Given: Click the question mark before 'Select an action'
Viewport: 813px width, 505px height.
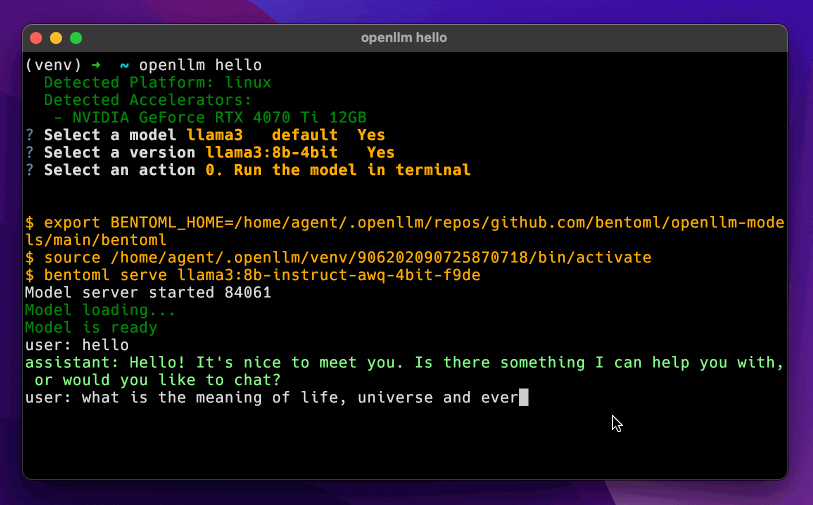Looking at the screenshot, I should (30, 170).
